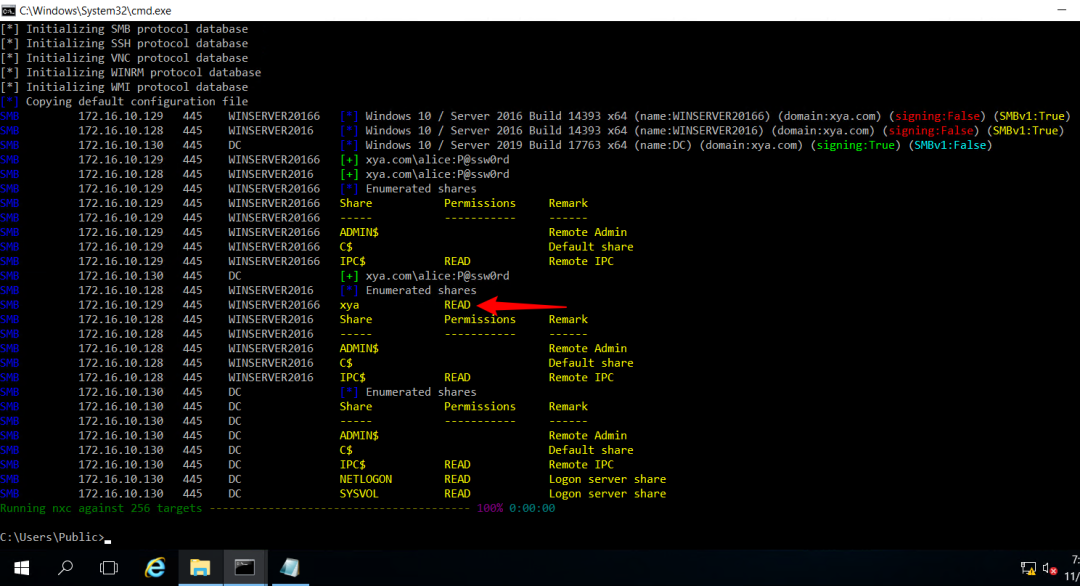Screen dimensions: 1080x586
Task: Open File Explorer from the taskbar
Action: (x=200, y=568)
